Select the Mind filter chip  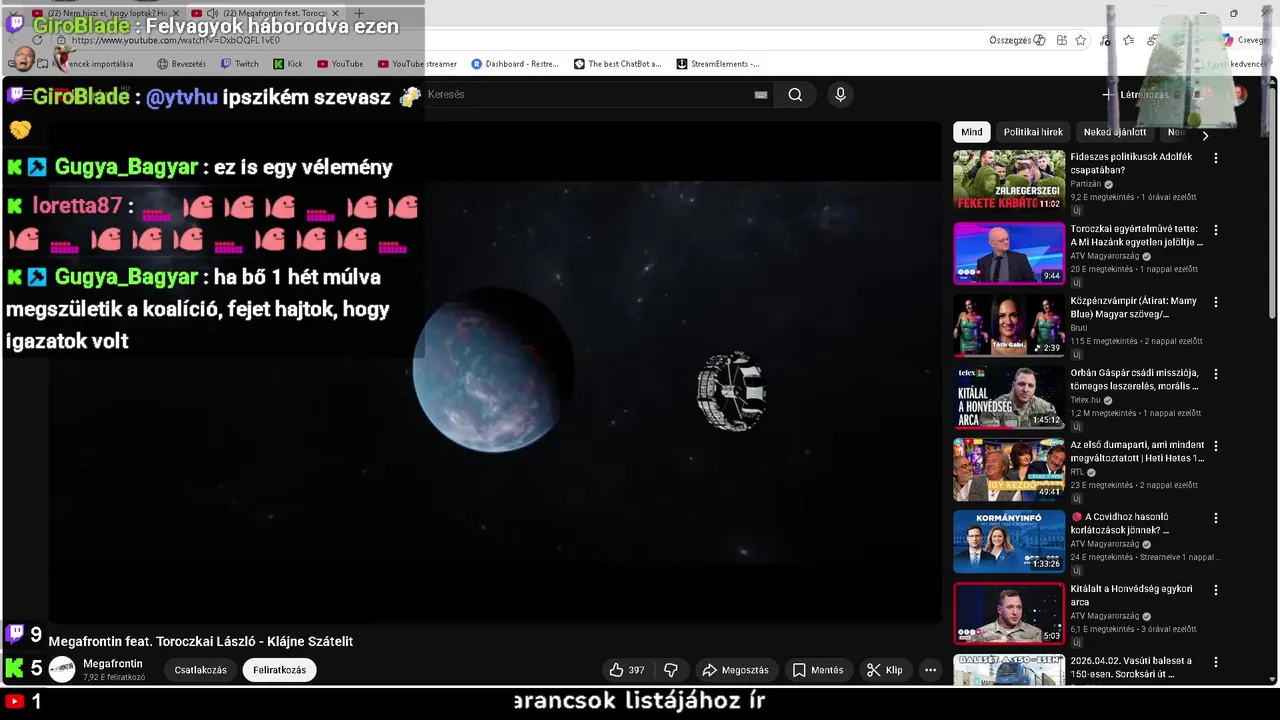pyautogui.click(x=972, y=132)
